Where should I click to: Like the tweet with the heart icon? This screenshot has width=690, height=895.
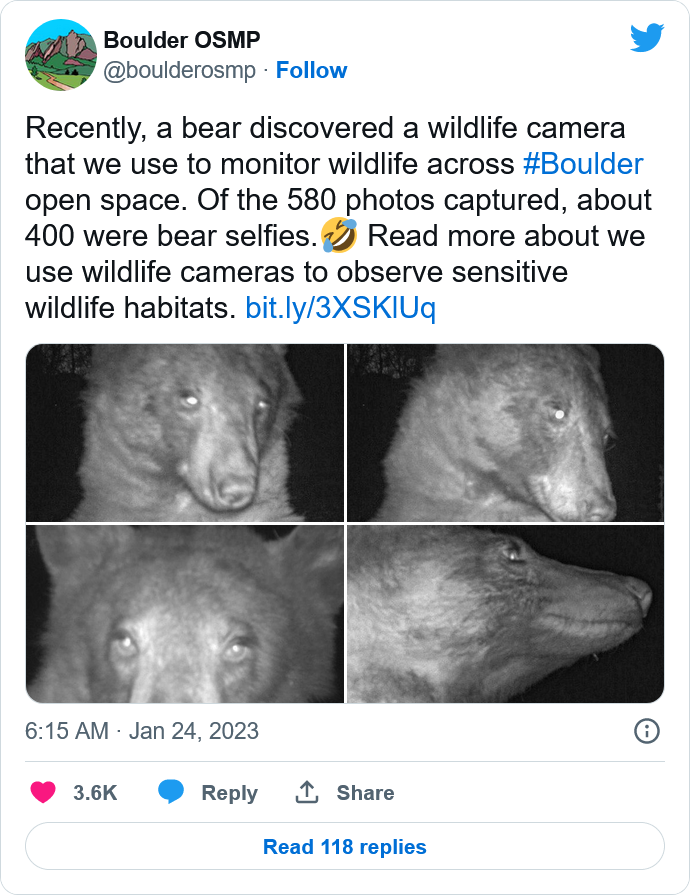tap(43, 792)
